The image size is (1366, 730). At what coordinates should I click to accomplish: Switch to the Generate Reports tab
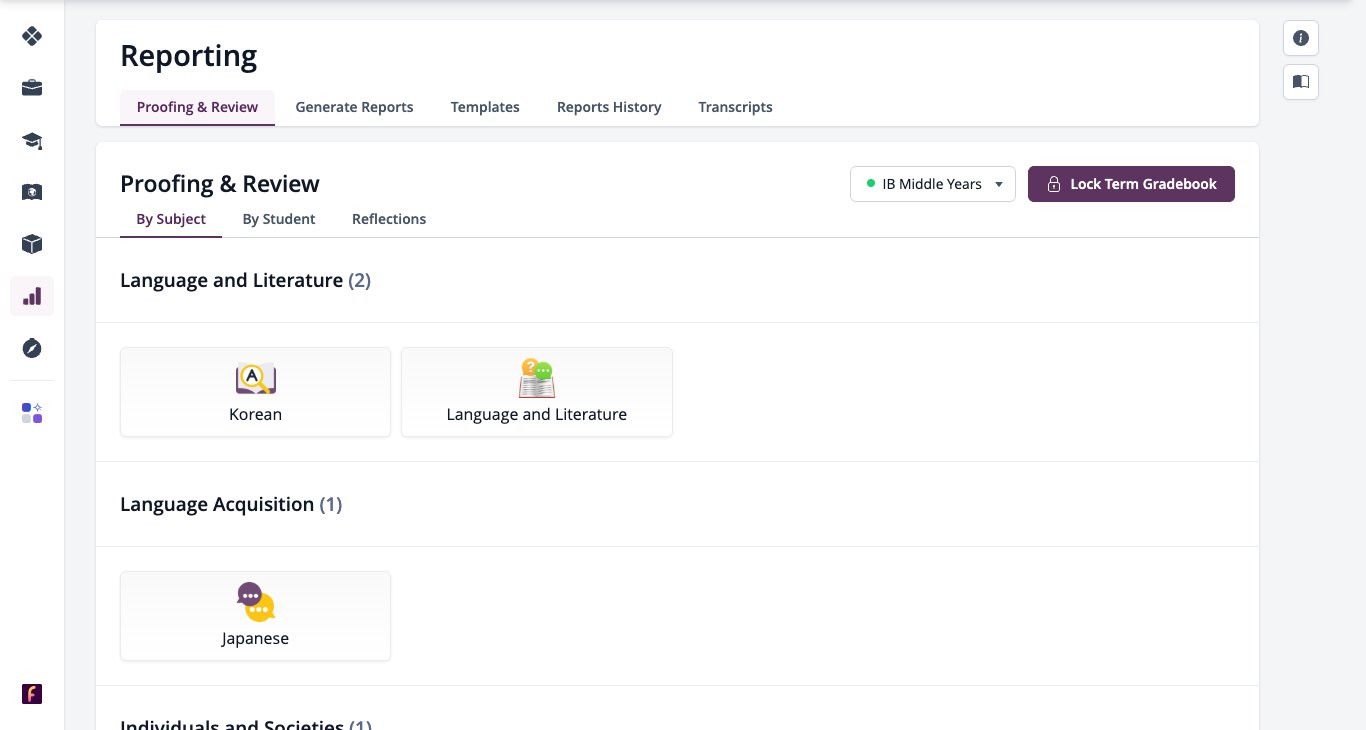coord(354,107)
